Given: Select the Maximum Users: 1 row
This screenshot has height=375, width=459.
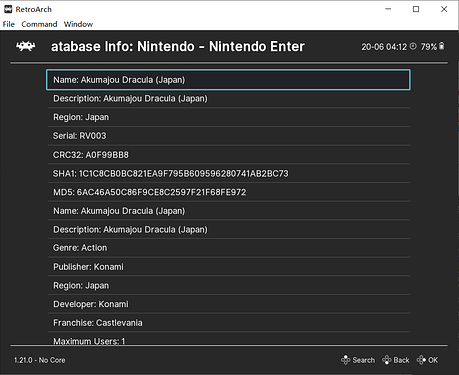Looking at the screenshot, I should [x=228, y=339].
